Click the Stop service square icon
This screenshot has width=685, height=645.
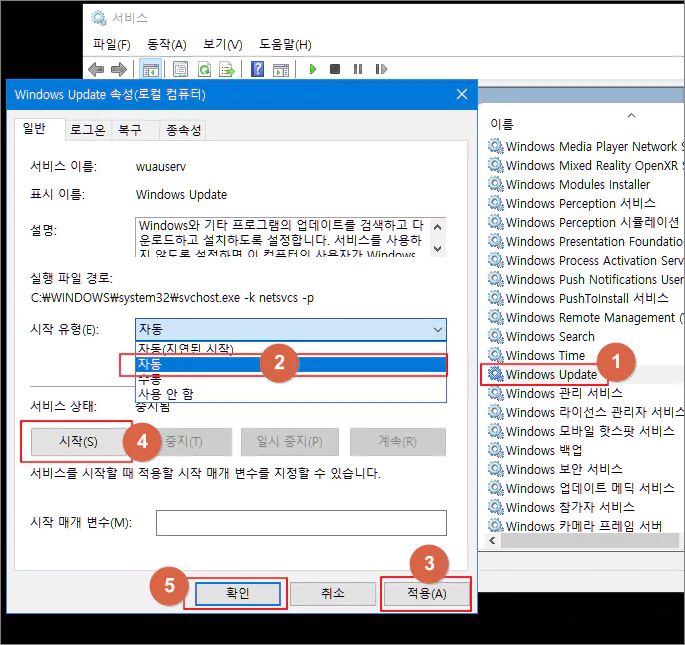(x=335, y=69)
